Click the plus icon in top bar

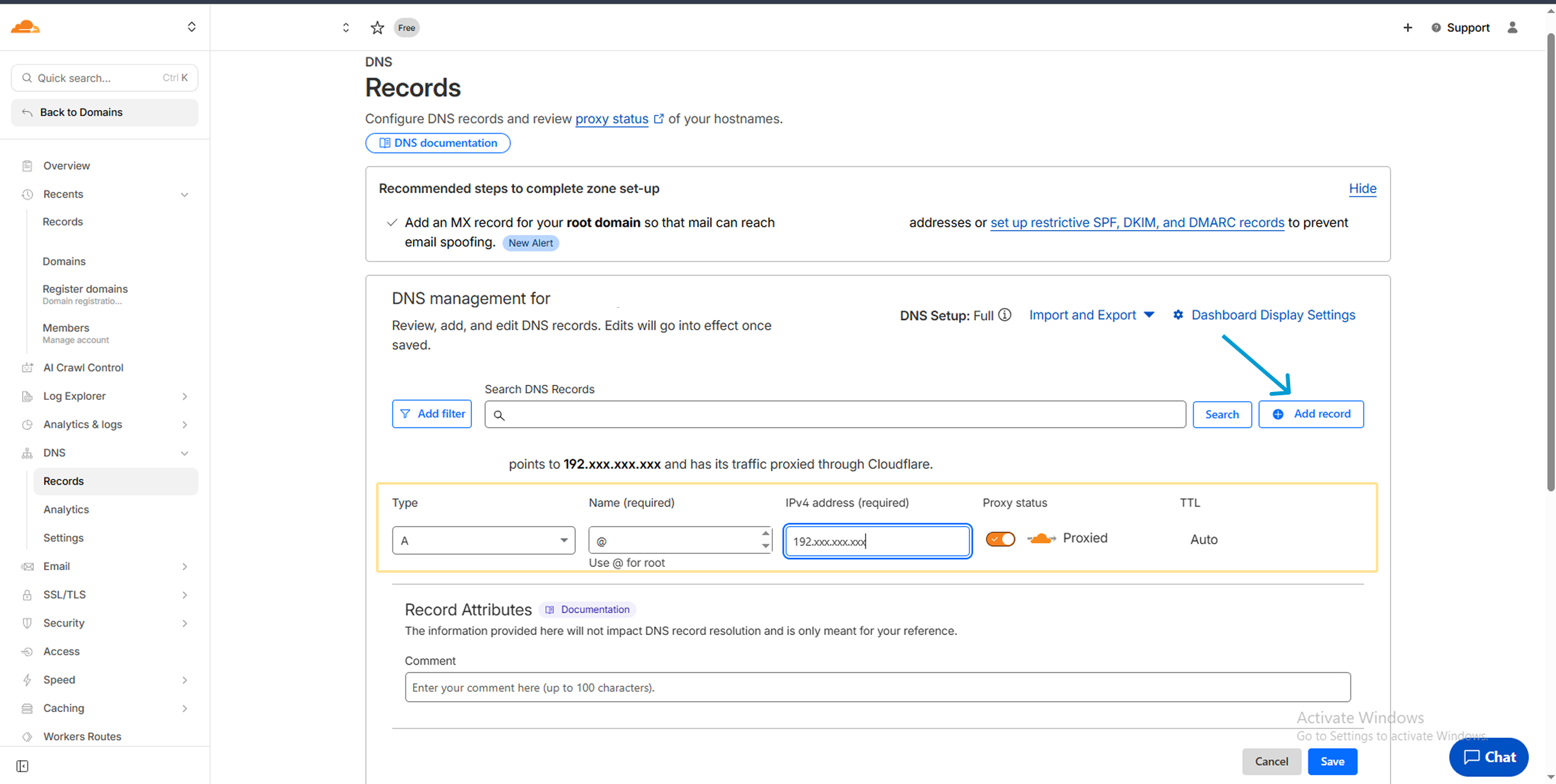coord(1408,27)
